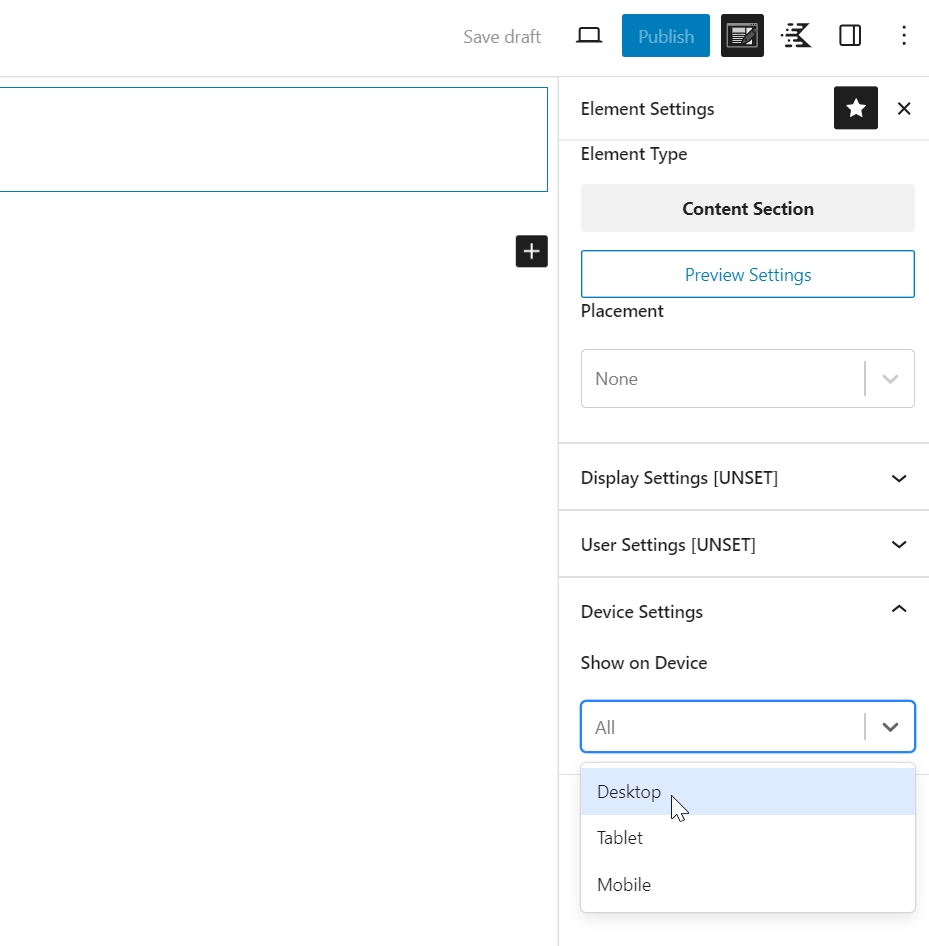Click Save draft
This screenshot has width=929, height=946.
[x=502, y=37]
